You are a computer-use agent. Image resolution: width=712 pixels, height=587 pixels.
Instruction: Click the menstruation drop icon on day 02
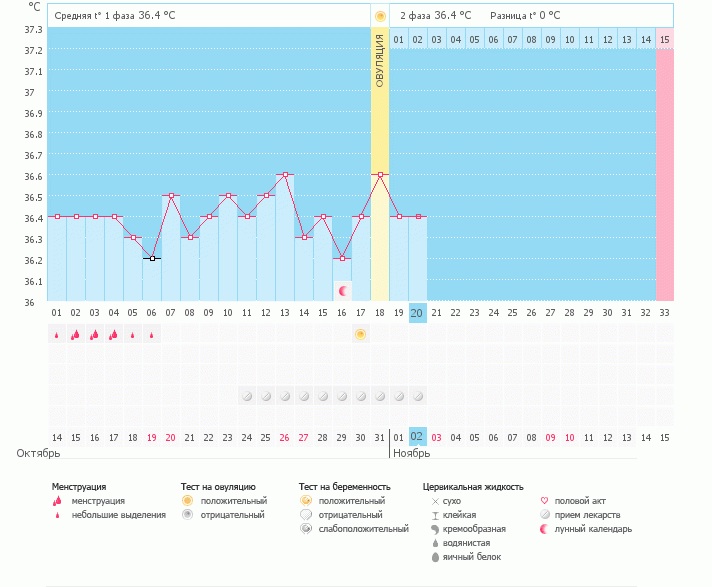point(75,334)
